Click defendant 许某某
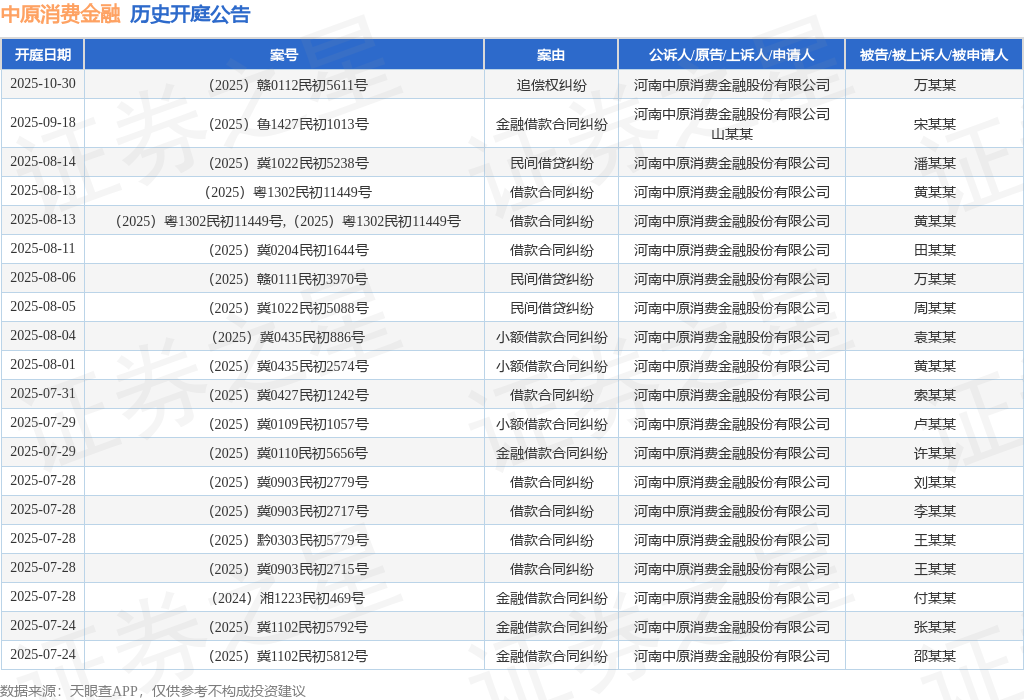The height and width of the screenshot is (700, 1024). [935, 453]
